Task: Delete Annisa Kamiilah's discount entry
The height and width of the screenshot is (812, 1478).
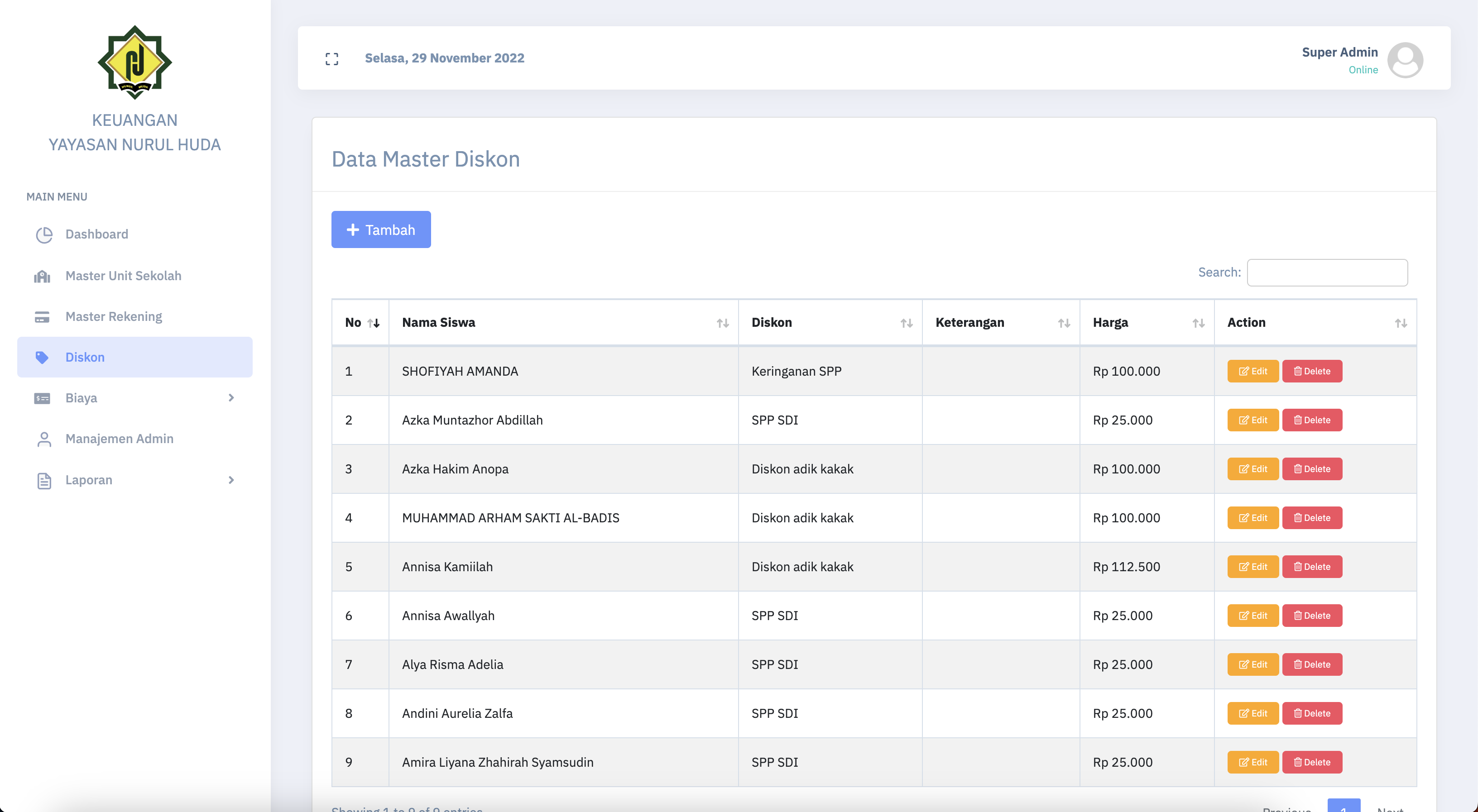Action: click(x=1312, y=567)
